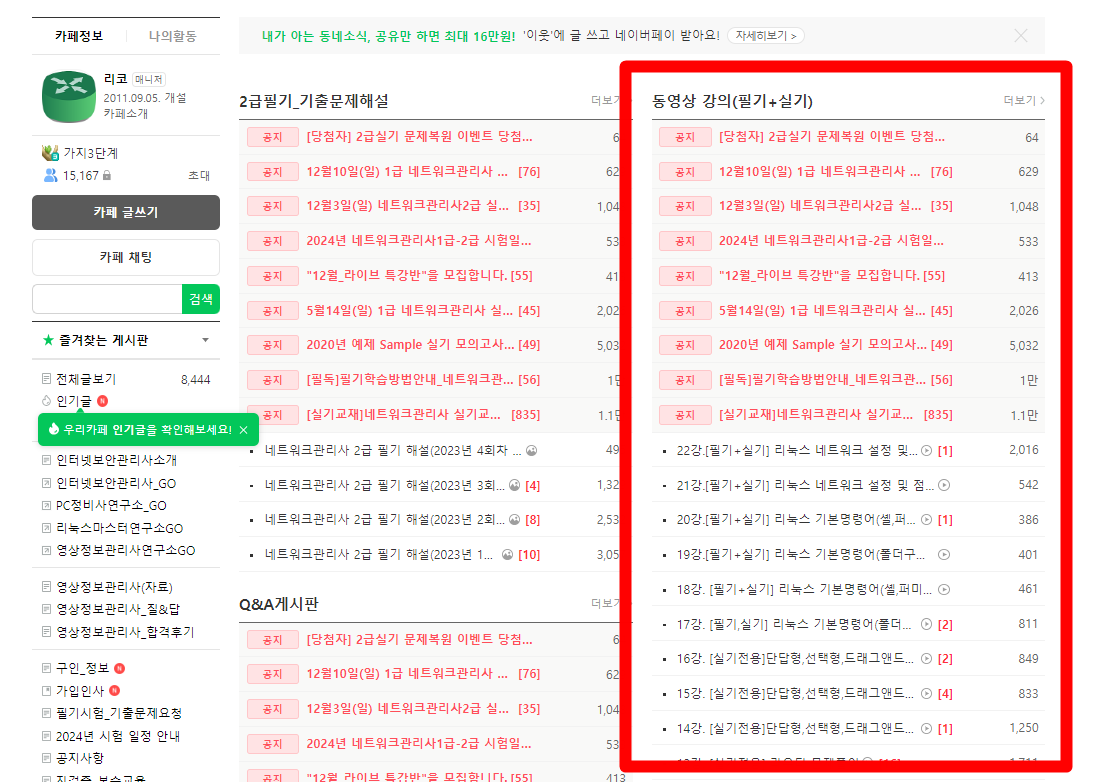
Task: Click the green 검색 button
Action: [201, 299]
